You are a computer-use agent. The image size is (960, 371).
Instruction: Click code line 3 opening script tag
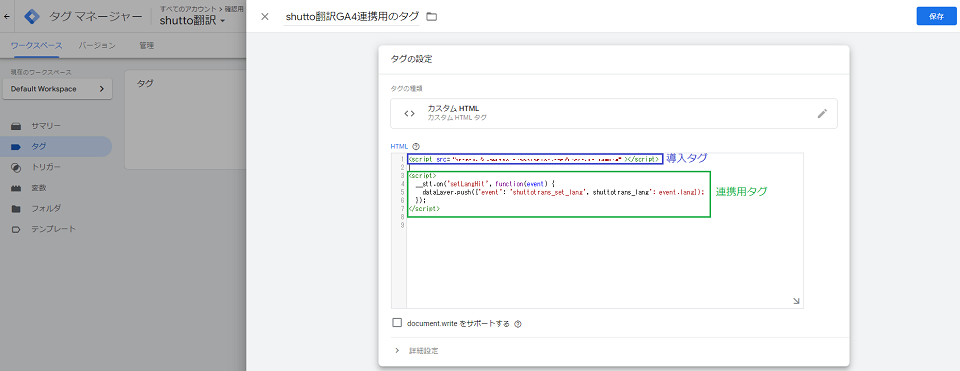[x=422, y=176]
